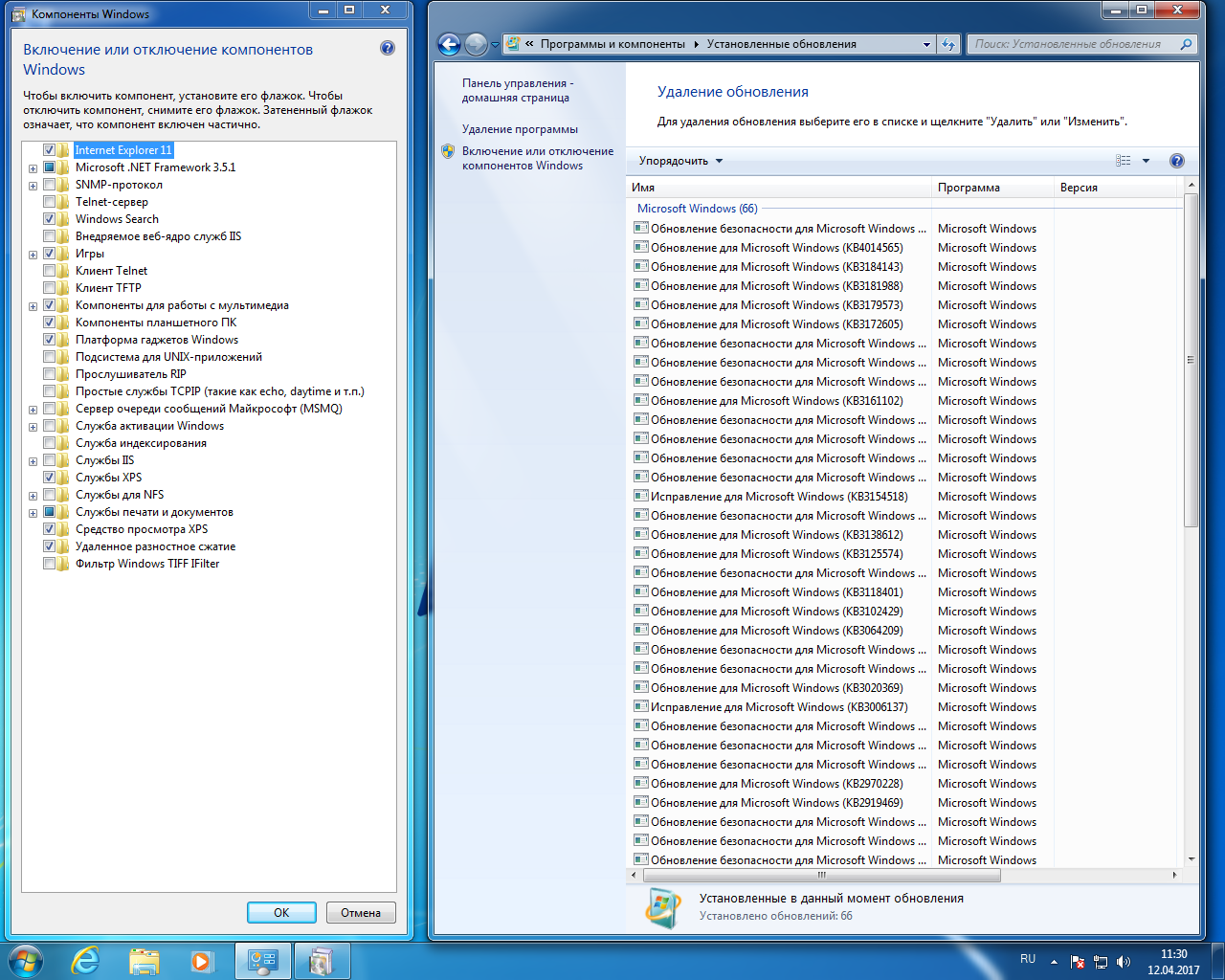The height and width of the screenshot is (980, 1225).
Task: Click folder icon next to Службы XPS
Action: [x=64, y=478]
